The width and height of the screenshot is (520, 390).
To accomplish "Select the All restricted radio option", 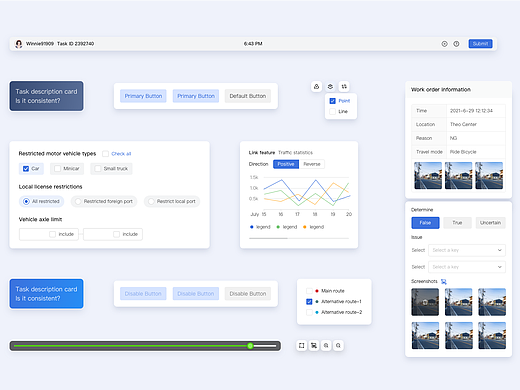I will pyautogui.click(x=26, y=201).
